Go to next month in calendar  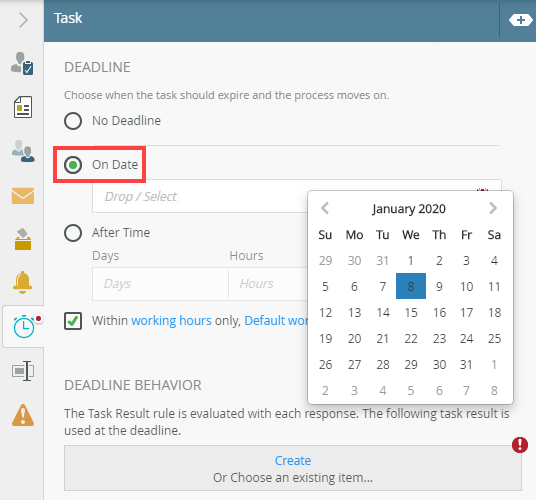pos(493,208)
